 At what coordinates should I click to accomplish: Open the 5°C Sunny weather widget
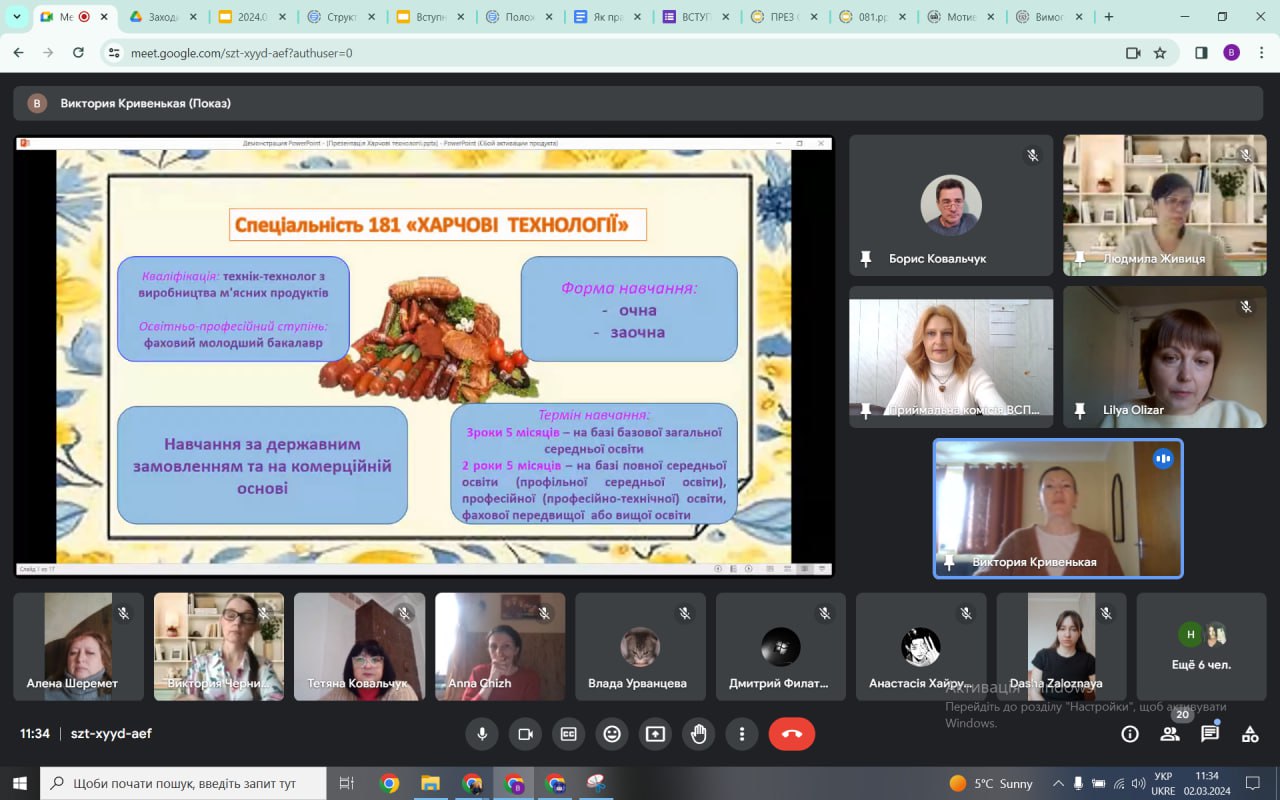992,783
